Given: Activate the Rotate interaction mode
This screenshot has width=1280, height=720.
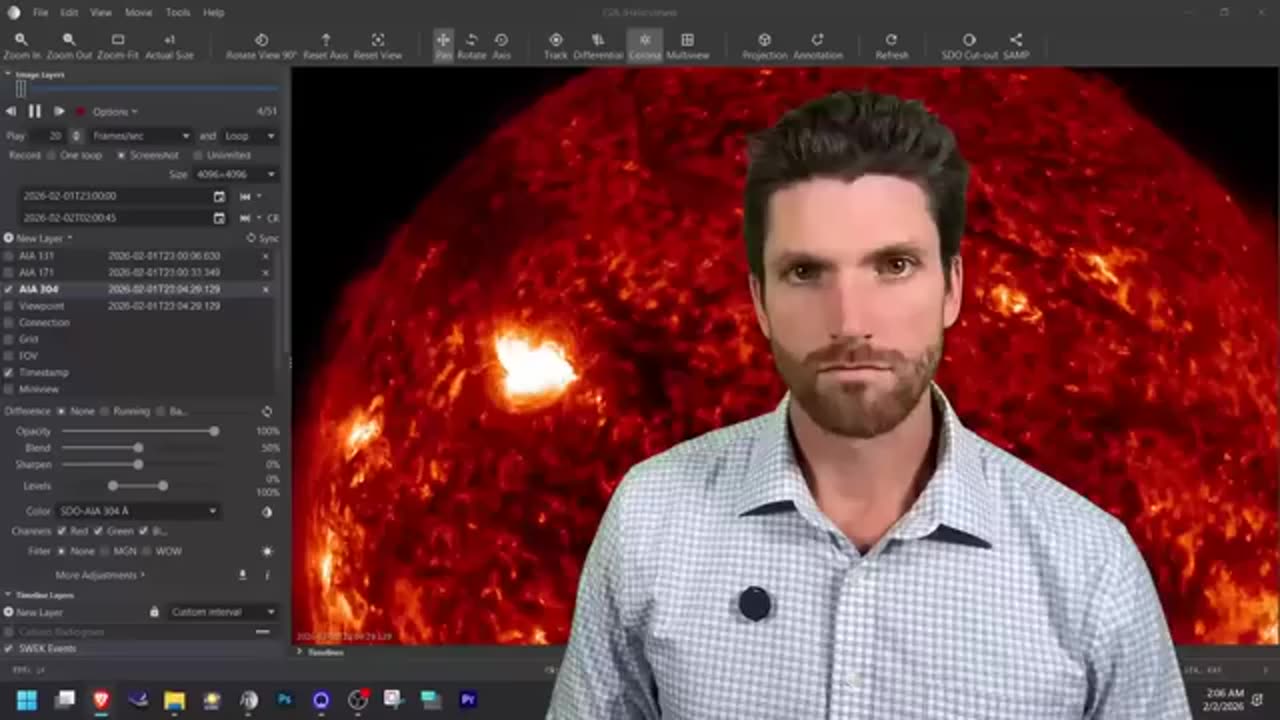Looking at the screenshot, I should [x=471, y=46].
